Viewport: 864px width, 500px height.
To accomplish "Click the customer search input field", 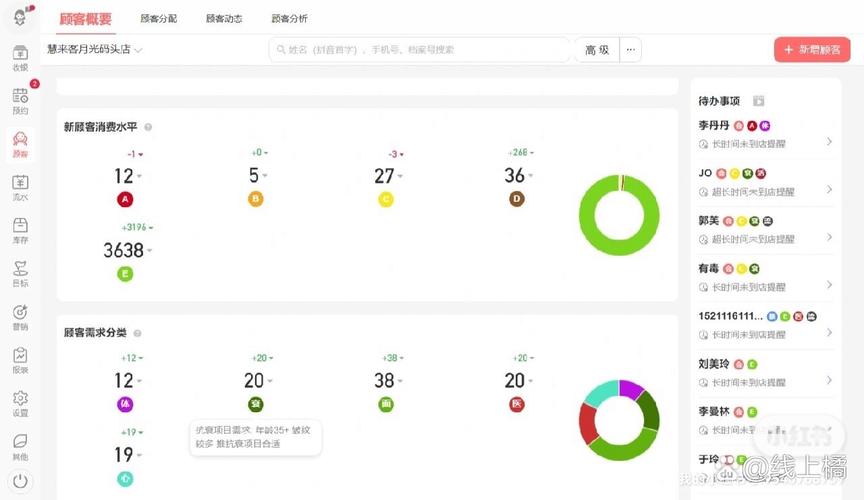I will [x=420, y=50].
